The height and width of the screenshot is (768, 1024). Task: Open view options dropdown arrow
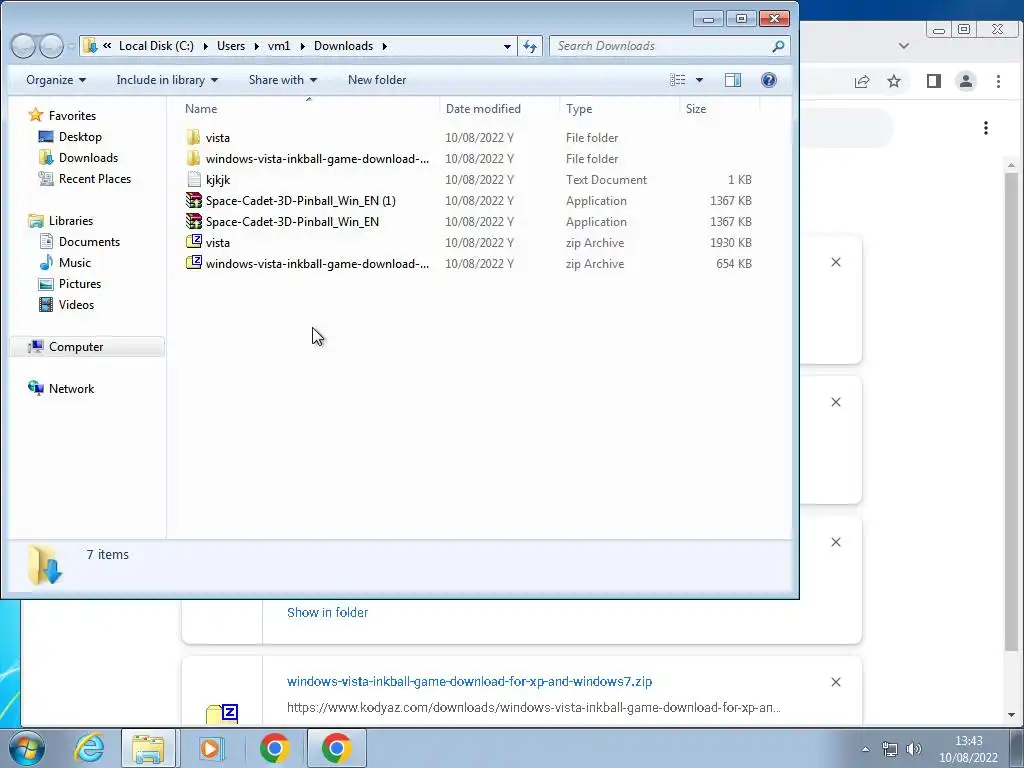click(x=699, y=80)
